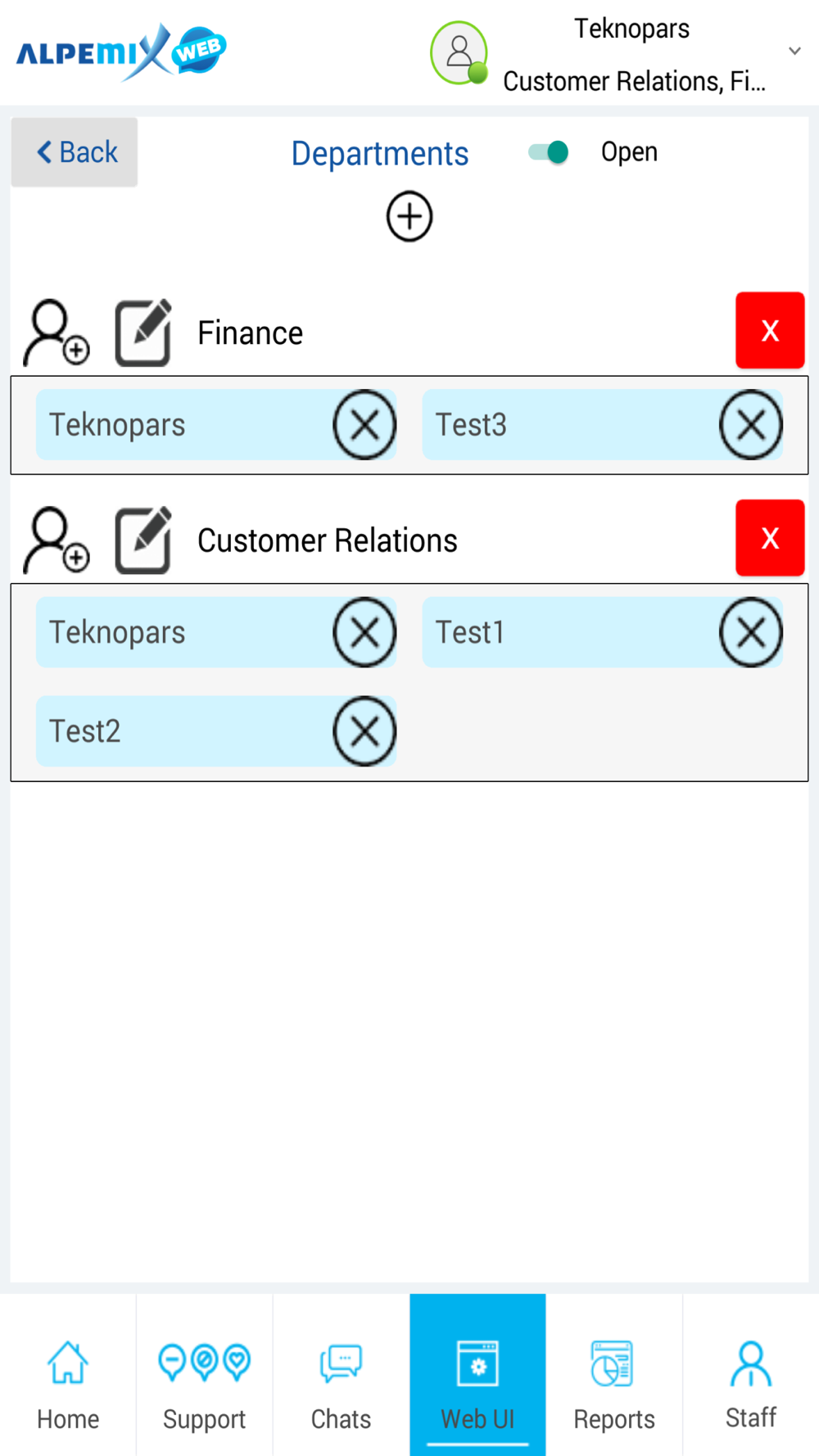Delete the Finance department
The image size is (819, 1456).
point(770,330)
